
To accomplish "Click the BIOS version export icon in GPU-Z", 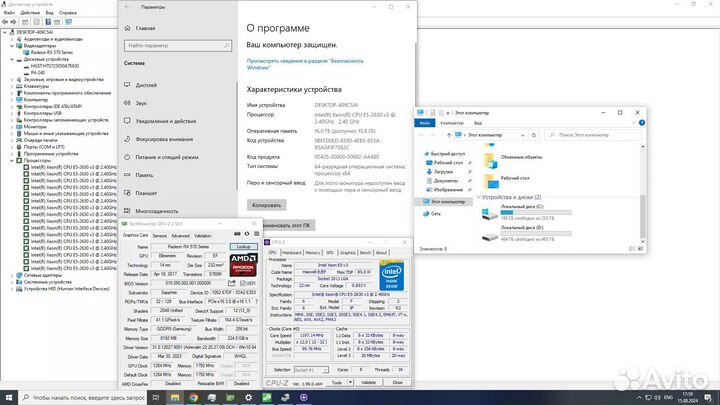I will (232, 283).
